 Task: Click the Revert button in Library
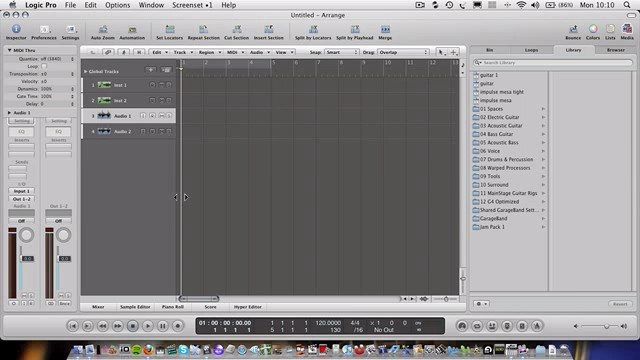(620, 304)
